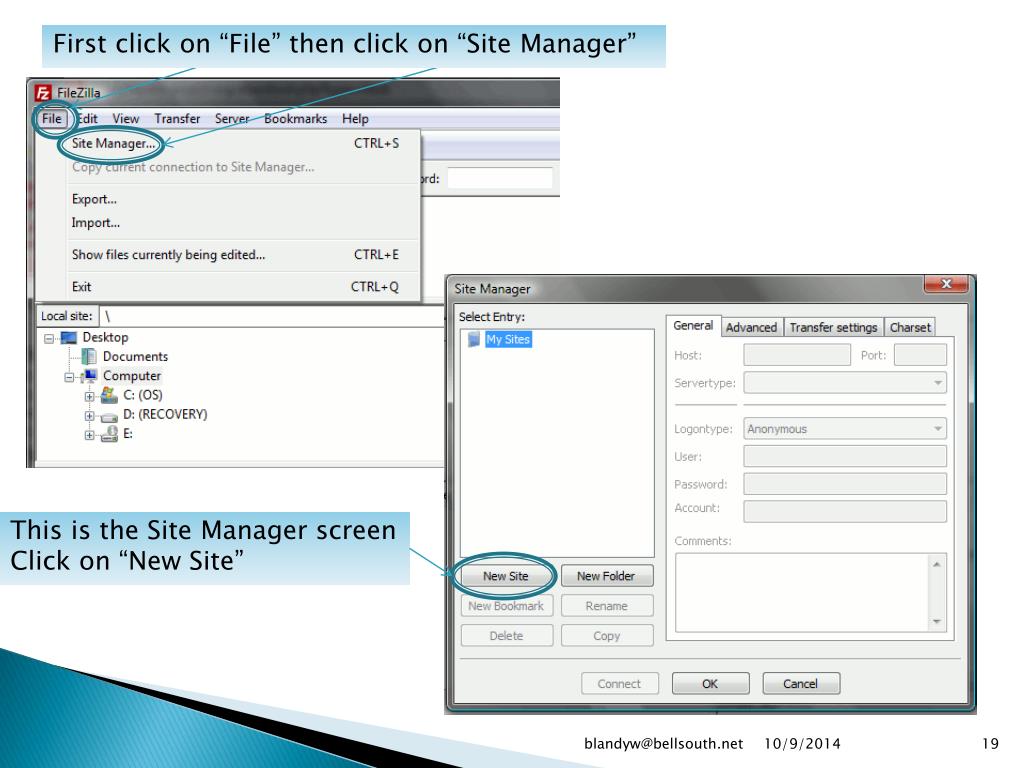Select the Computer icon in tree

click(x=89, y=376)
